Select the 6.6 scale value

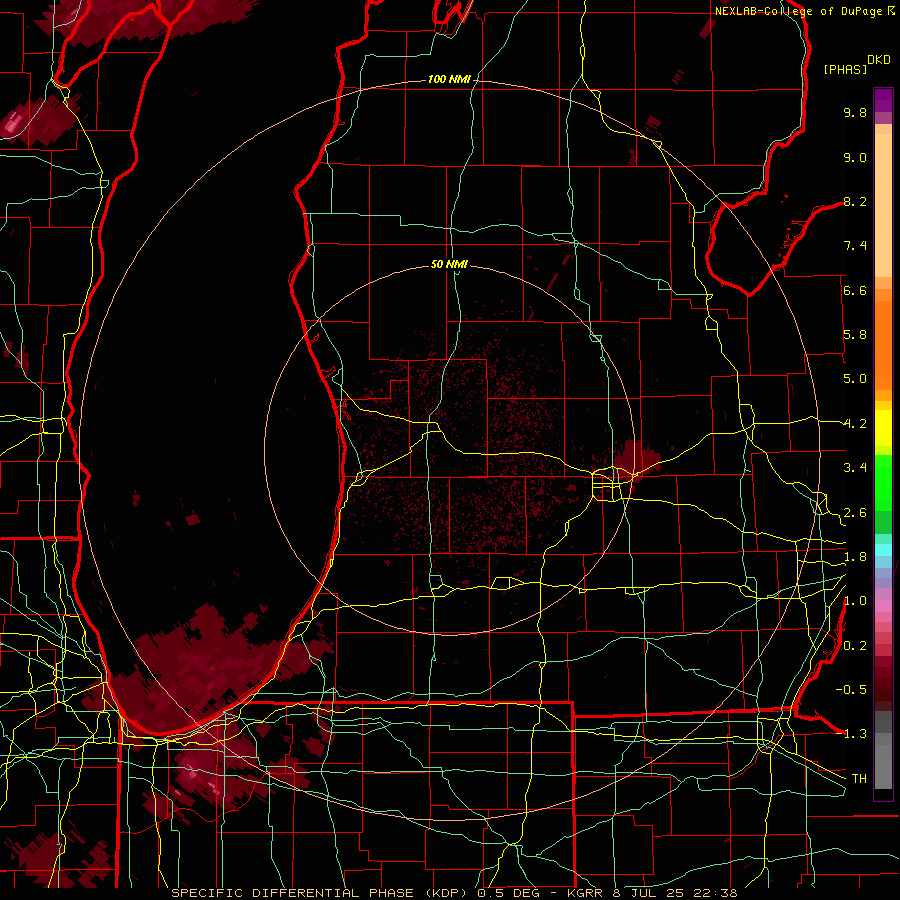855,290
